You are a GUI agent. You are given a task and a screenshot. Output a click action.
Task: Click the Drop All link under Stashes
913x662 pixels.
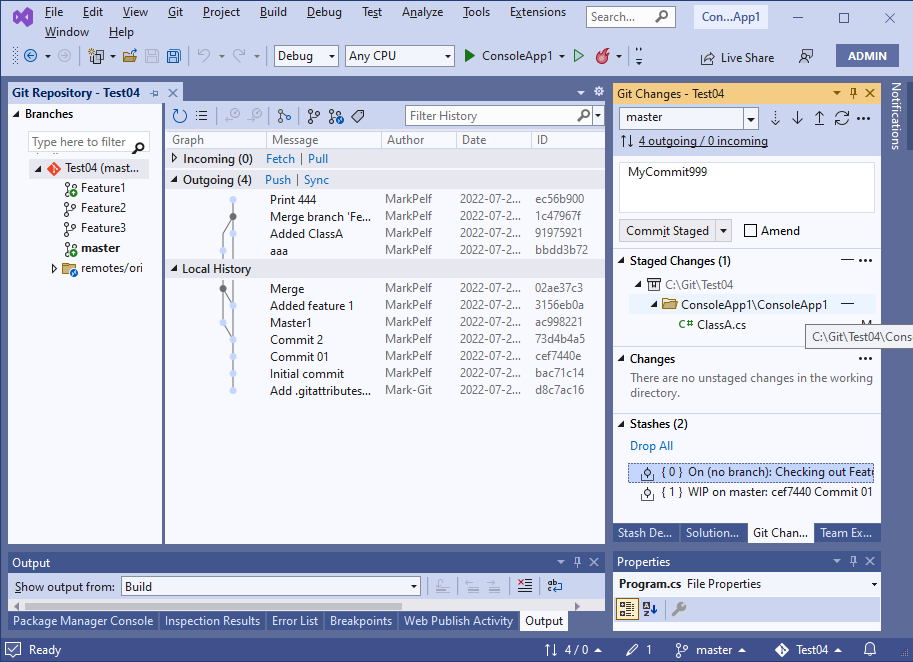(651, 445)
